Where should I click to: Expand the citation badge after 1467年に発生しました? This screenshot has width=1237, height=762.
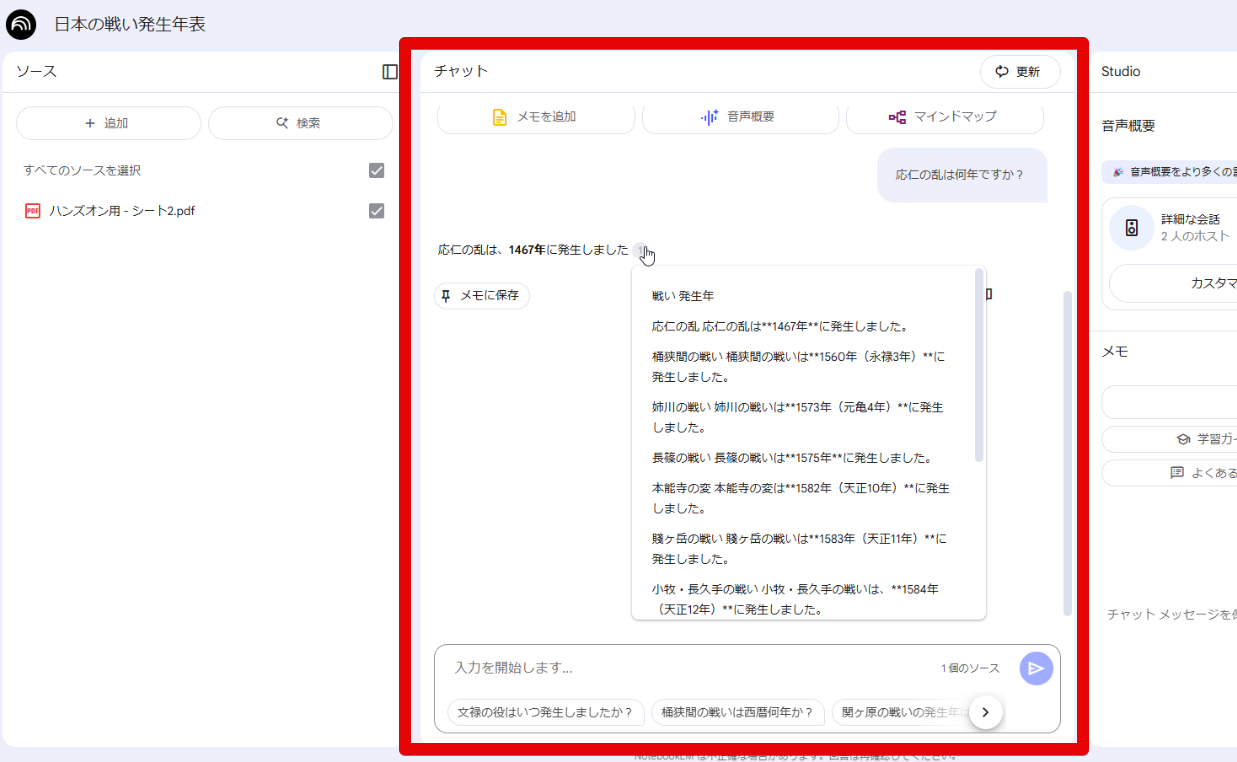[x=641, y=248]
